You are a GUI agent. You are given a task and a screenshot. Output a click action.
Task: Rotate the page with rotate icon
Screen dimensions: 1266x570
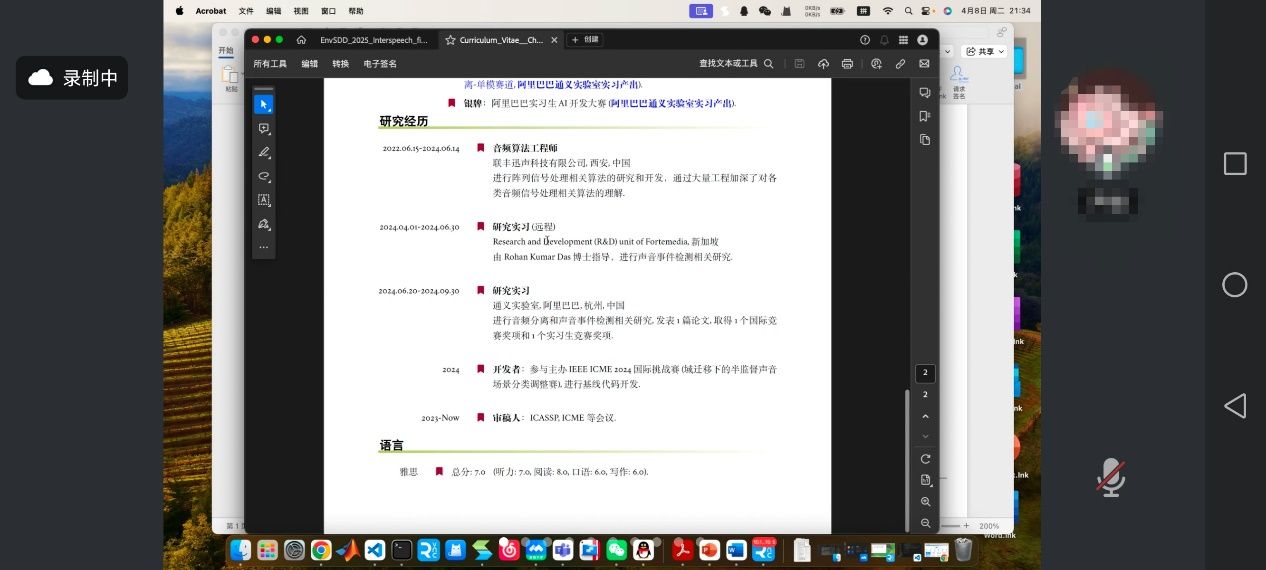925,459
